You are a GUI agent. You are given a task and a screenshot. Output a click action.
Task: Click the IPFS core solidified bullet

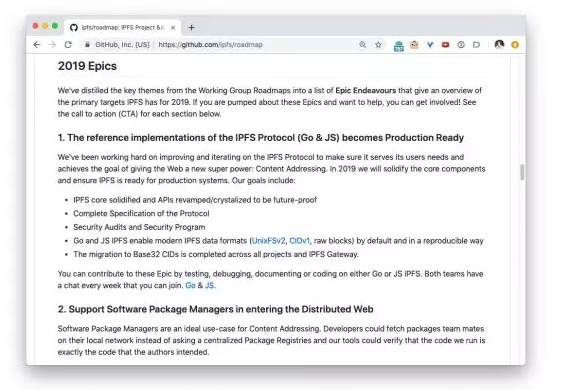(x=195, y=200)
